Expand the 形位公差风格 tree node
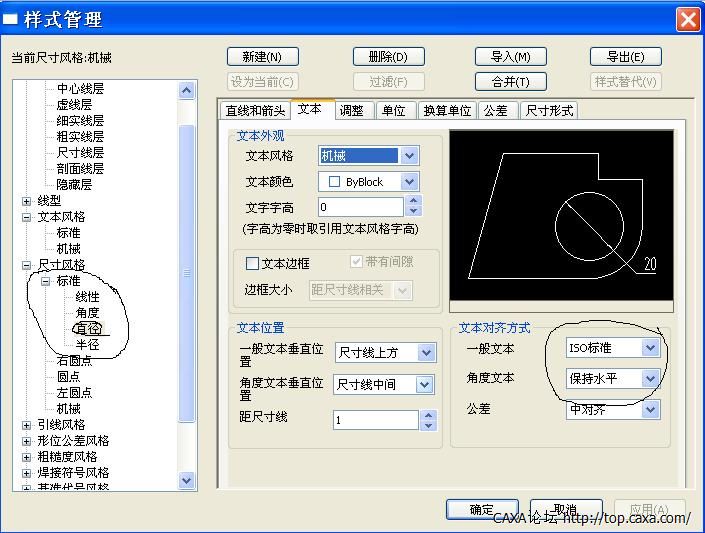Viewport: 705px width, 533px height. [27, 441]
